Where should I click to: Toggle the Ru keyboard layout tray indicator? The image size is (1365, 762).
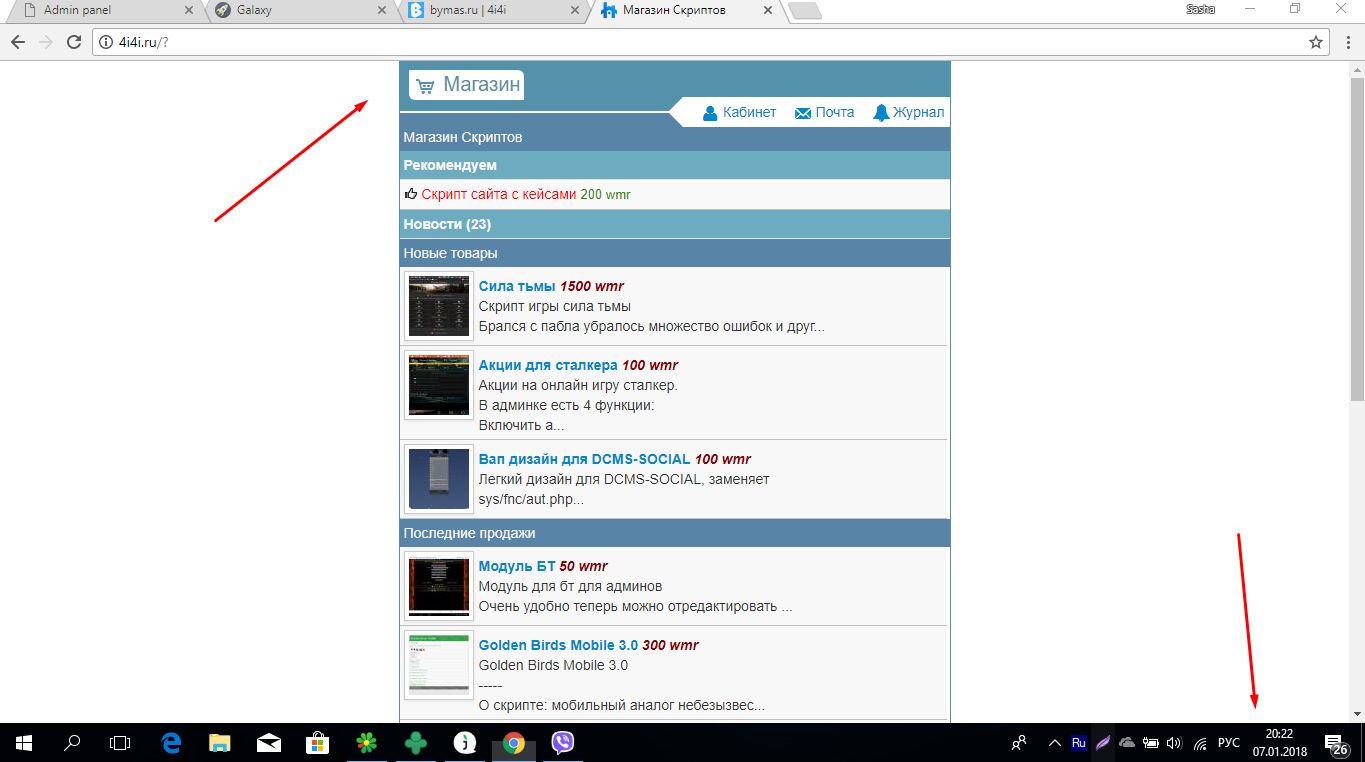pyautogui.click(x=1078, y=743)
